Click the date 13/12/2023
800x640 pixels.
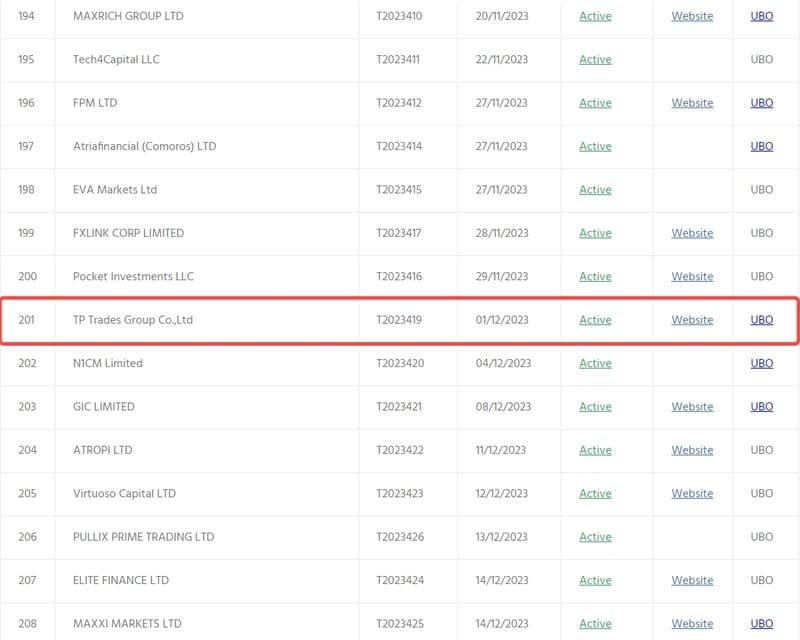click(501, 537)
